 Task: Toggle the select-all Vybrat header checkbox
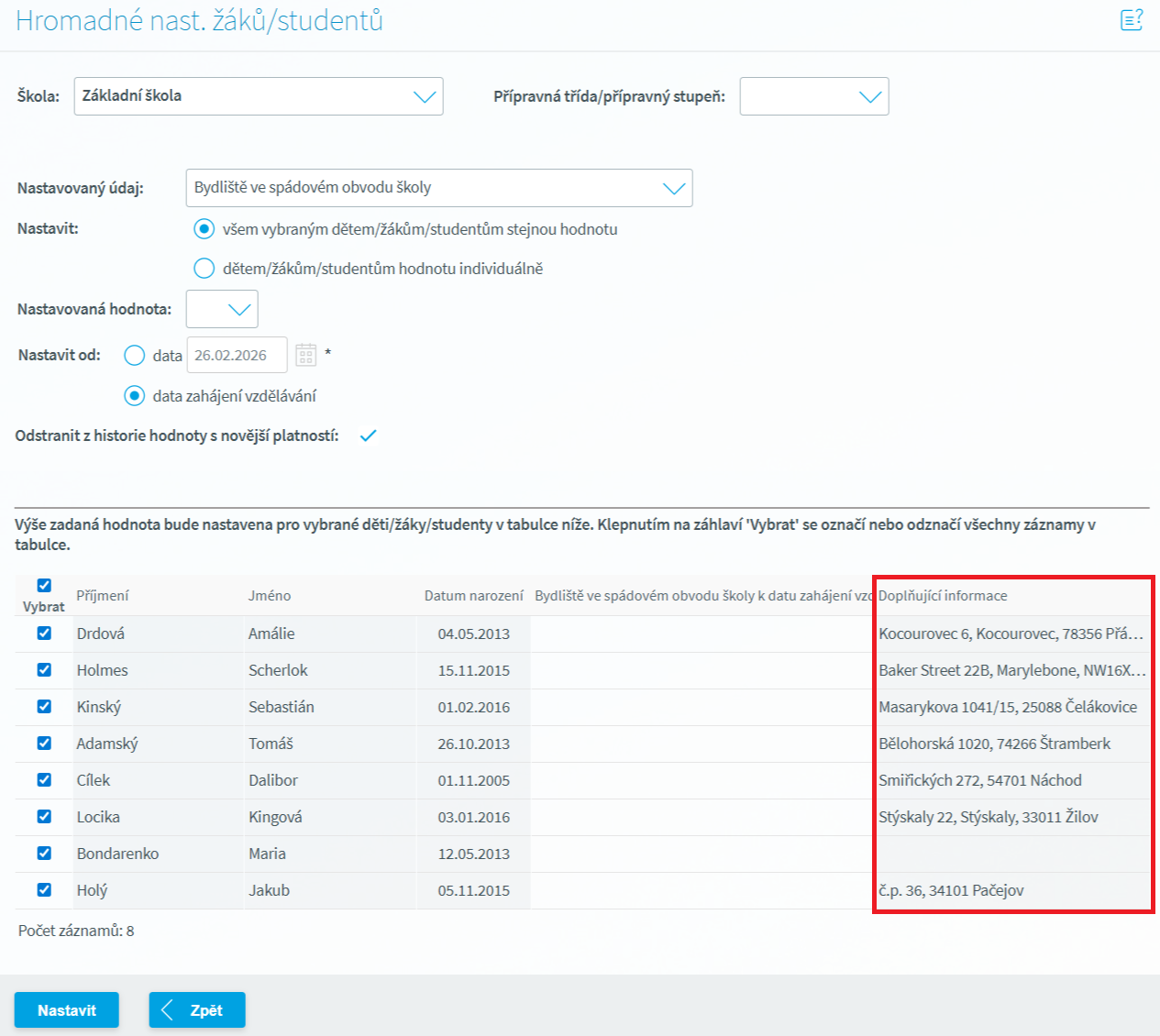pyautogui.click(x=44, y=585)
